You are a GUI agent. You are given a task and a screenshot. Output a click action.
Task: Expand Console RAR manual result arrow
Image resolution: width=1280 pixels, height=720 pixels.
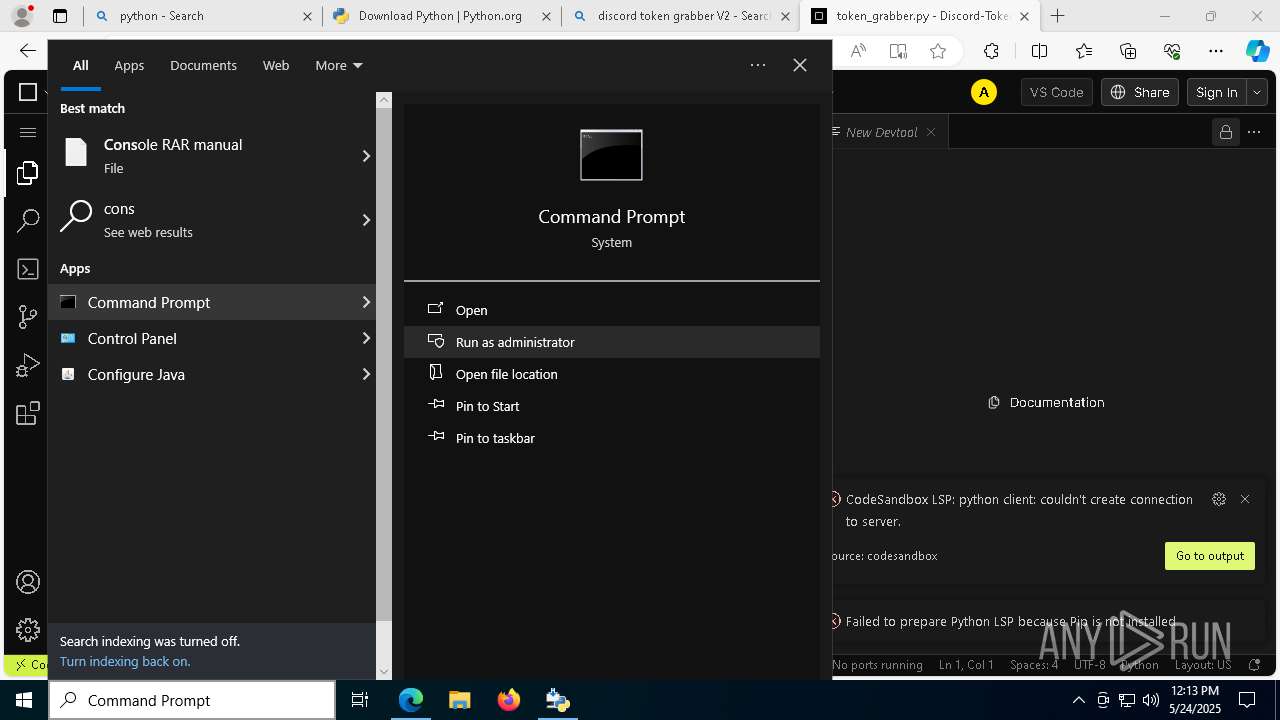coord(366,155)
